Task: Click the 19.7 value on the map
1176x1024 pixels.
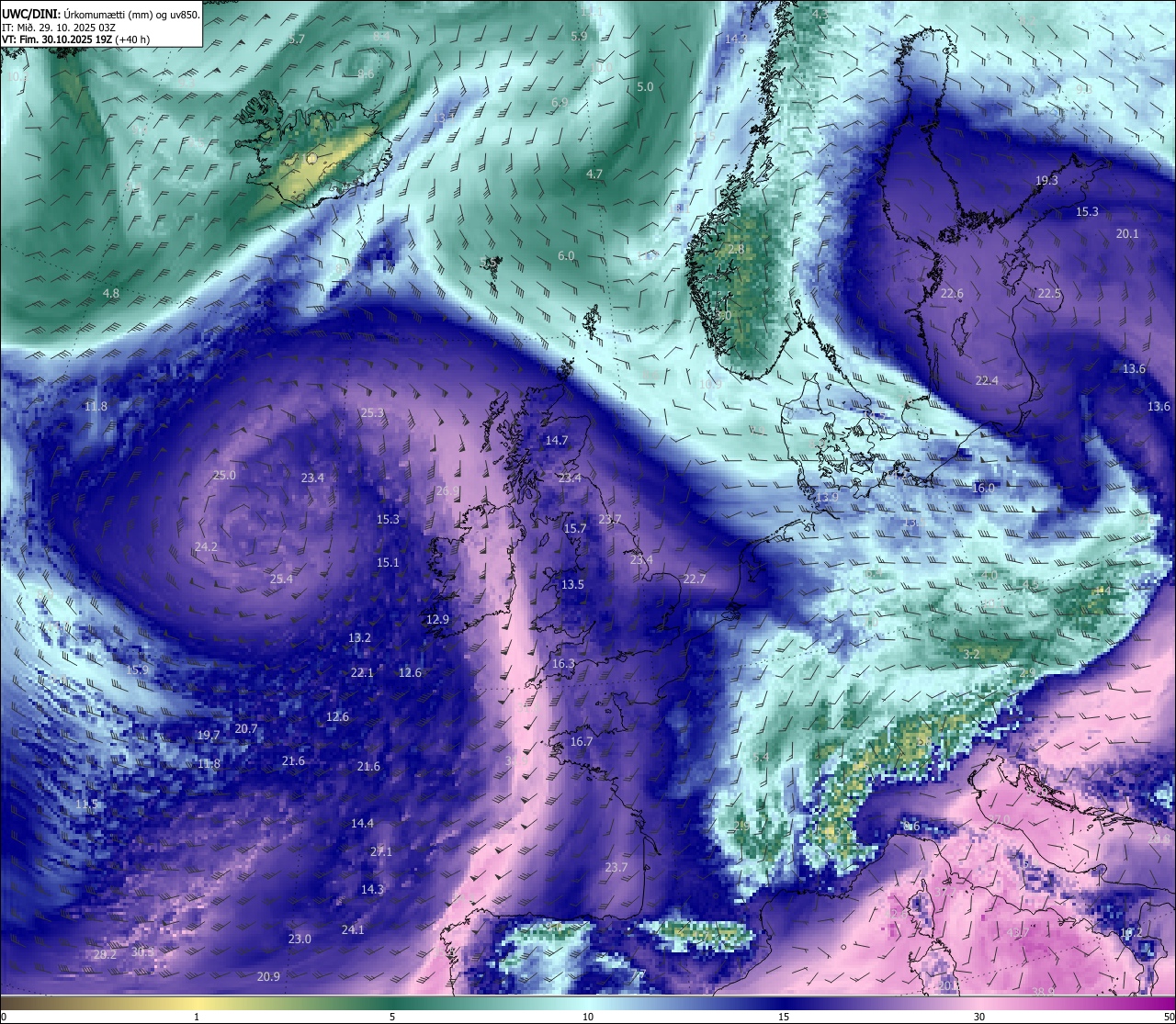Action: 209,736
